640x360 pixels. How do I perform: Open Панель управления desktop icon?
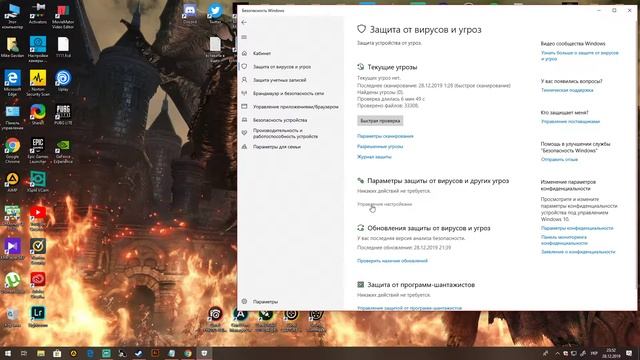12,117
